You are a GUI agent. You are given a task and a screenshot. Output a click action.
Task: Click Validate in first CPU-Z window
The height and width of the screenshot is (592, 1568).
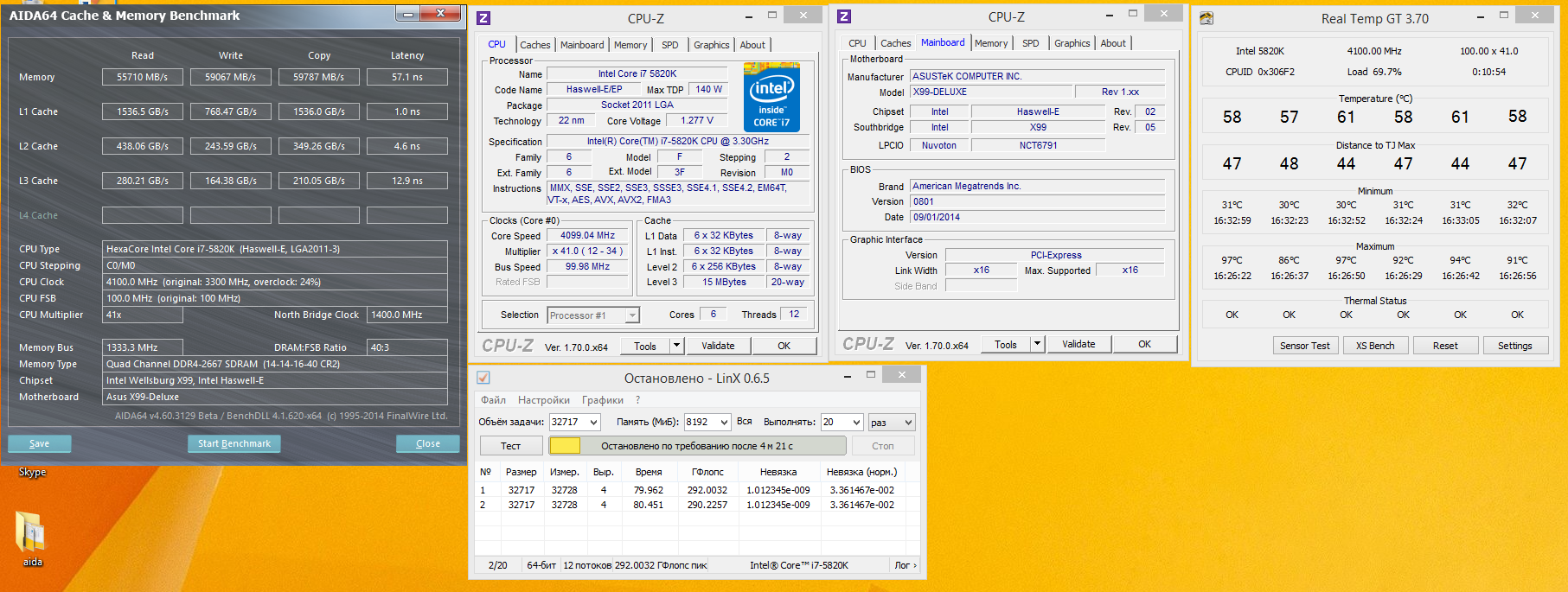pyautogui.click(x=718, y=346)
